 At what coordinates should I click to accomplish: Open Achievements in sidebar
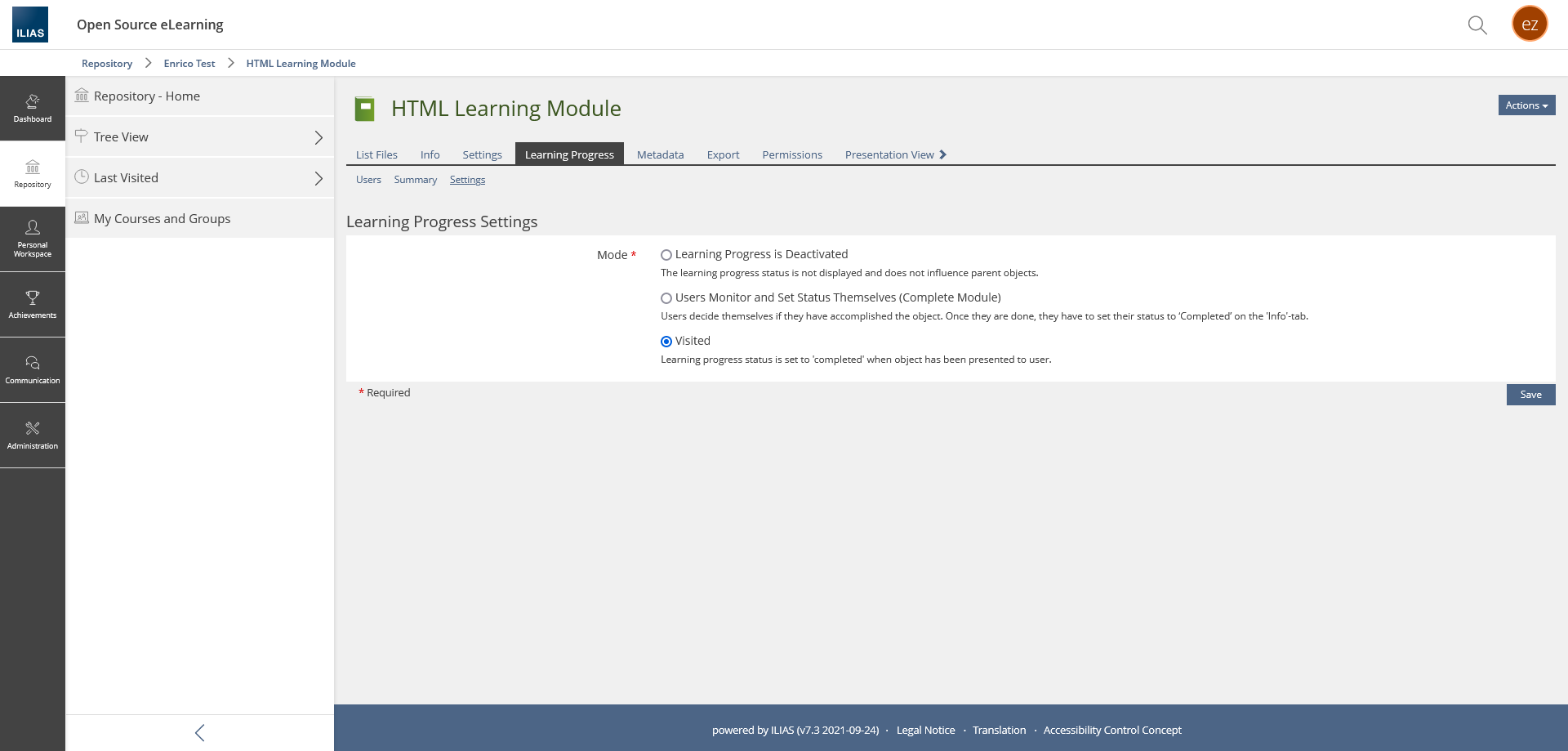click(33, 305)
